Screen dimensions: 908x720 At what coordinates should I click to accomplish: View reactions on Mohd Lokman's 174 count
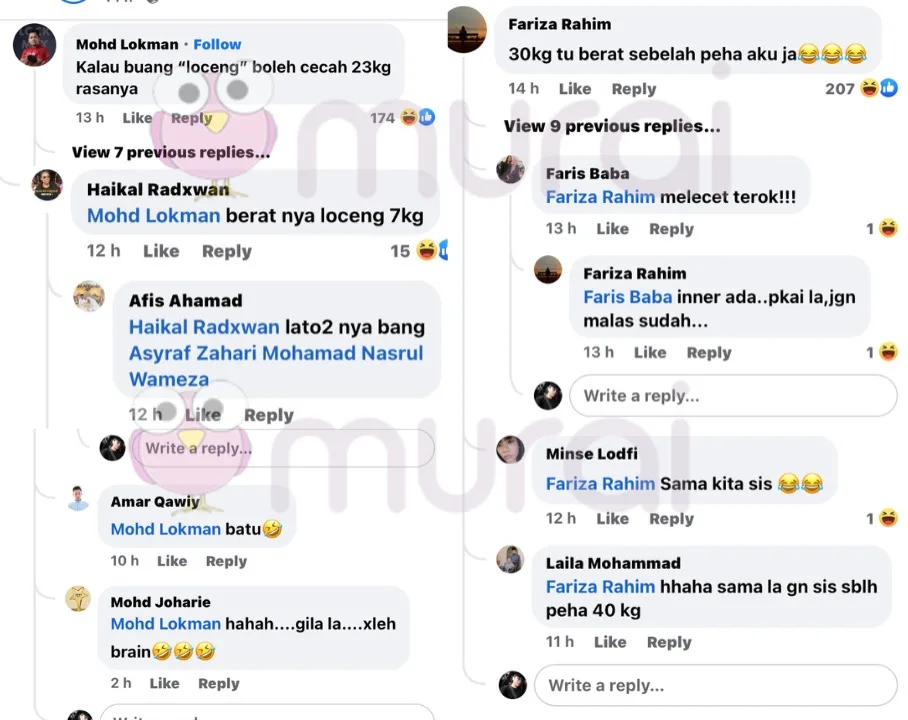tap(402, 118)
